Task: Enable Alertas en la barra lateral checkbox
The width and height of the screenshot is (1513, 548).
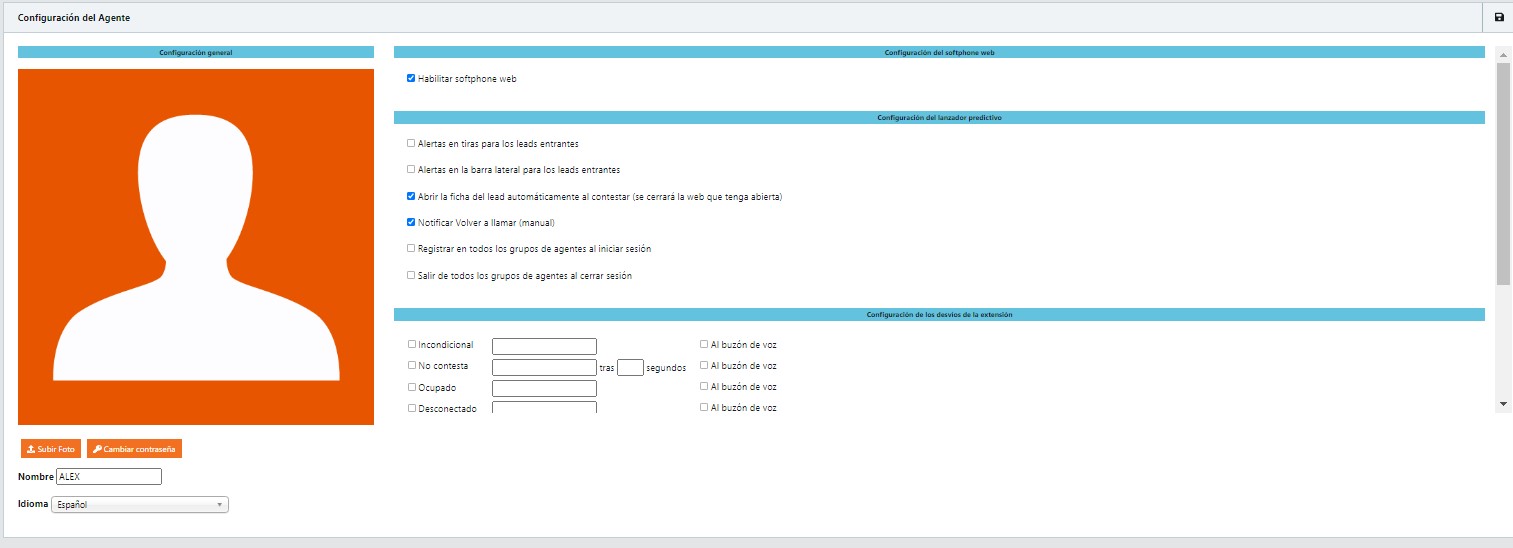Action: pyautogui.click(x=411, y=169)
